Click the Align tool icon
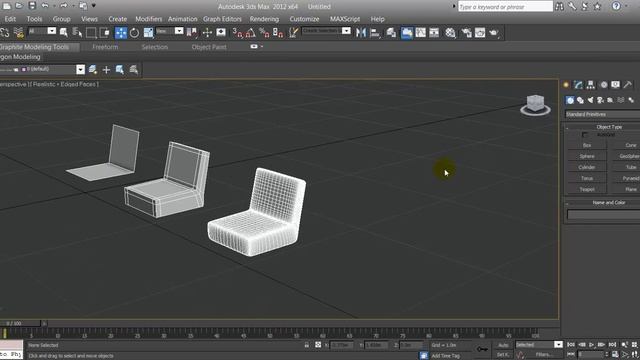 [375, 33]
